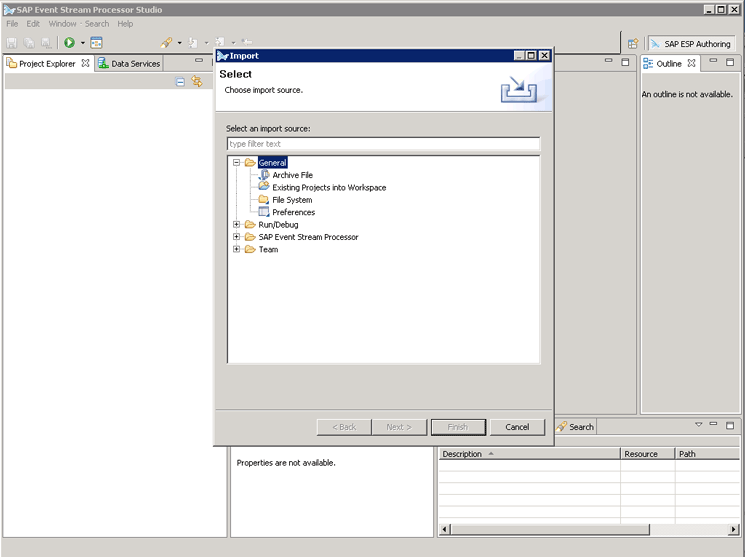The height and width of the screenshot is (557, 745).
Task: Expand the Team folder
Action: click(237, 250)
